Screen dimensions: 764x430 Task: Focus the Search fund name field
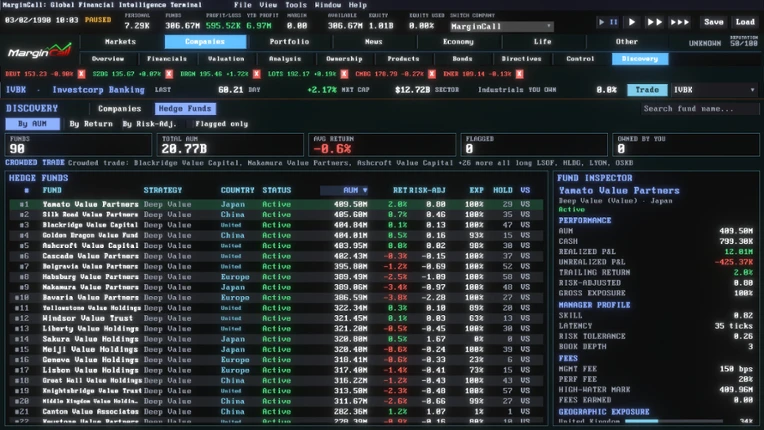[x=700, y=109]
